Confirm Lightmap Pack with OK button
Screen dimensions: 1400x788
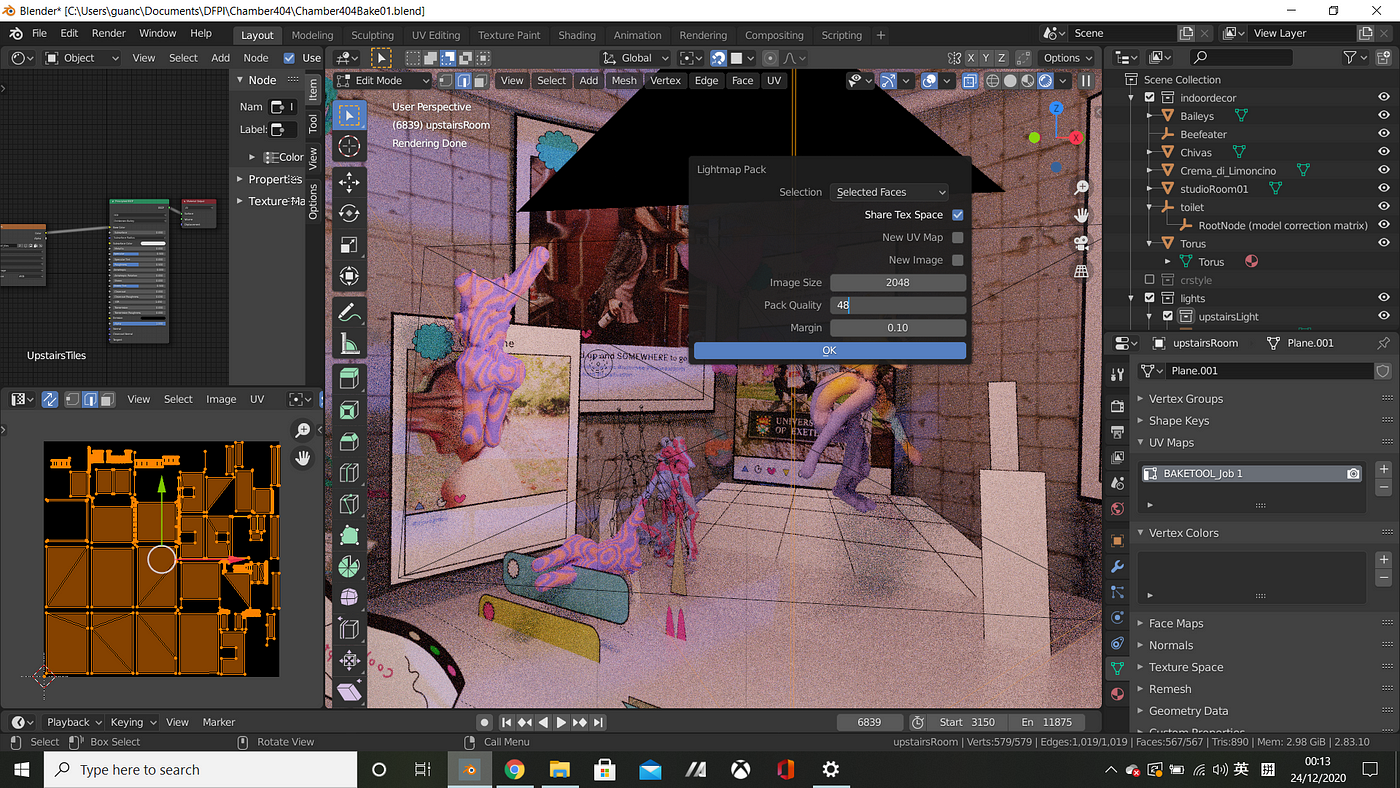[x=830, y=350]
